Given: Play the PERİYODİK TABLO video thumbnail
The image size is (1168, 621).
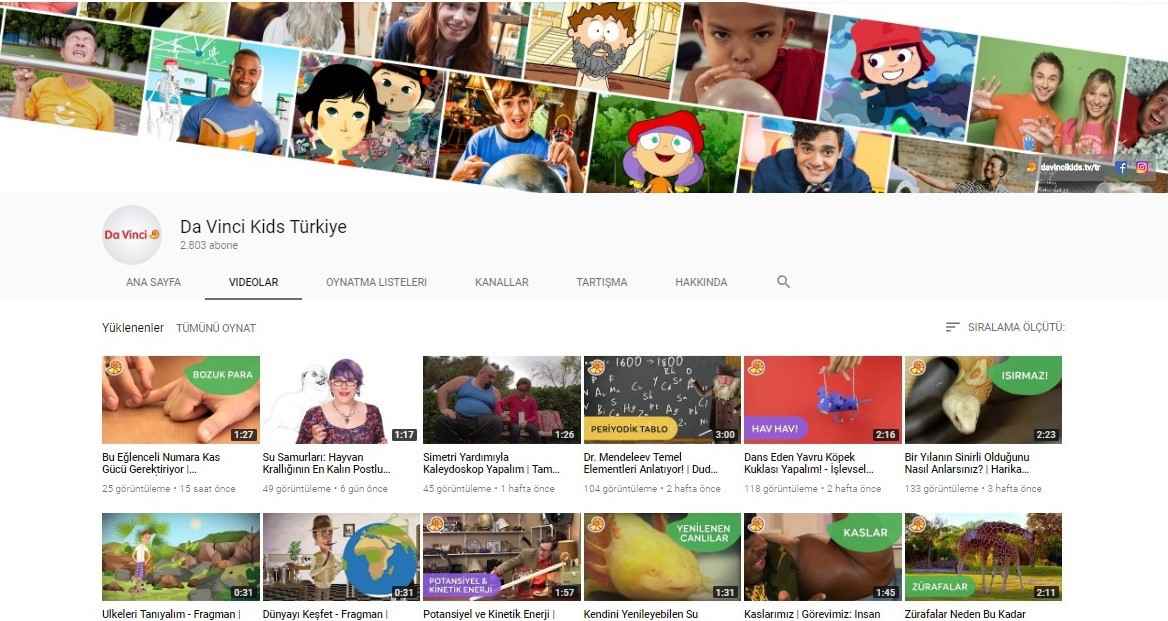Looking at the screenshot, I should (662, 400).
